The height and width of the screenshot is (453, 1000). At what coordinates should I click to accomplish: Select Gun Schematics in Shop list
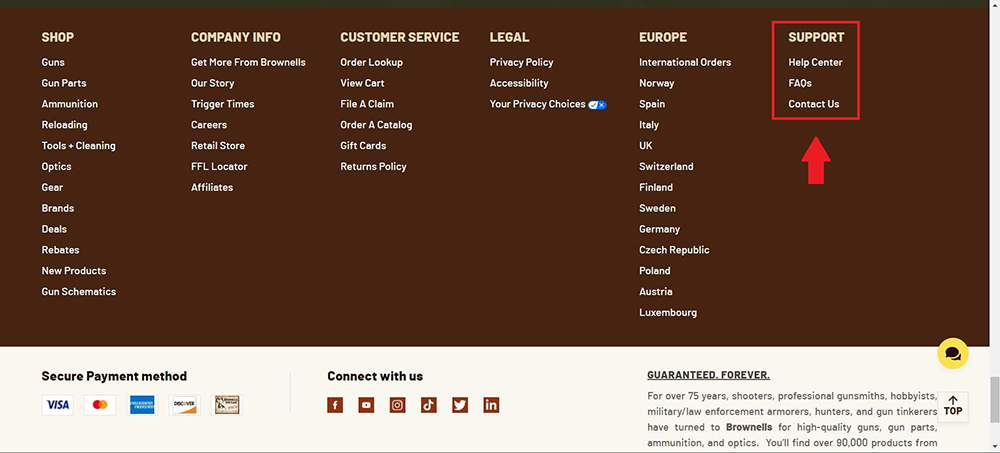[78, 292]
